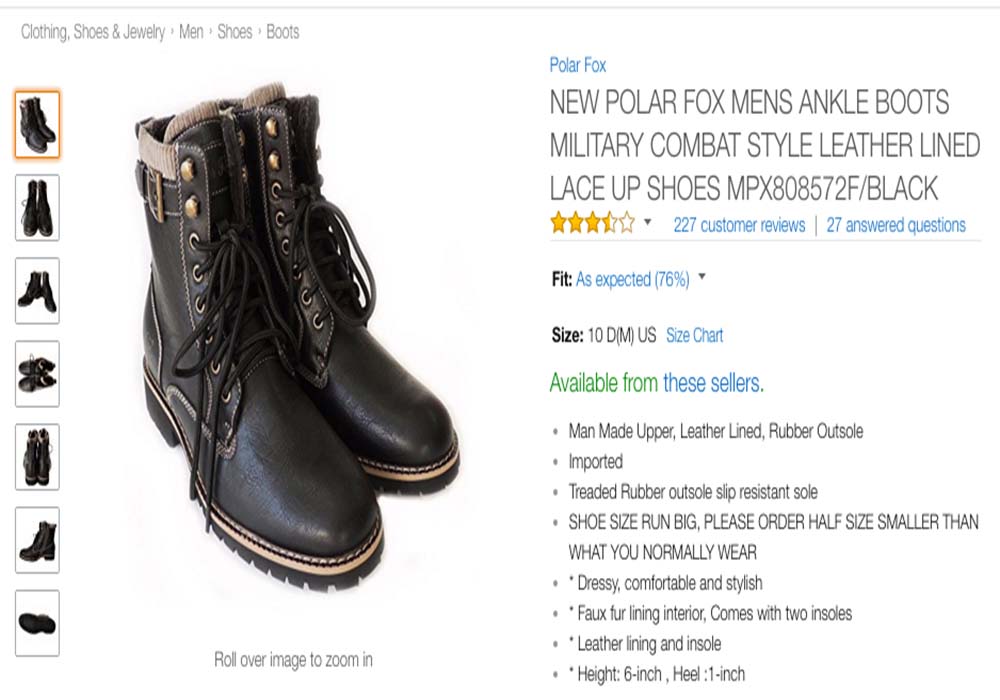This screenshot has width=1000, height=700.
Task: Navigate to the Men breadcrumb
Action: click(191, 32)
